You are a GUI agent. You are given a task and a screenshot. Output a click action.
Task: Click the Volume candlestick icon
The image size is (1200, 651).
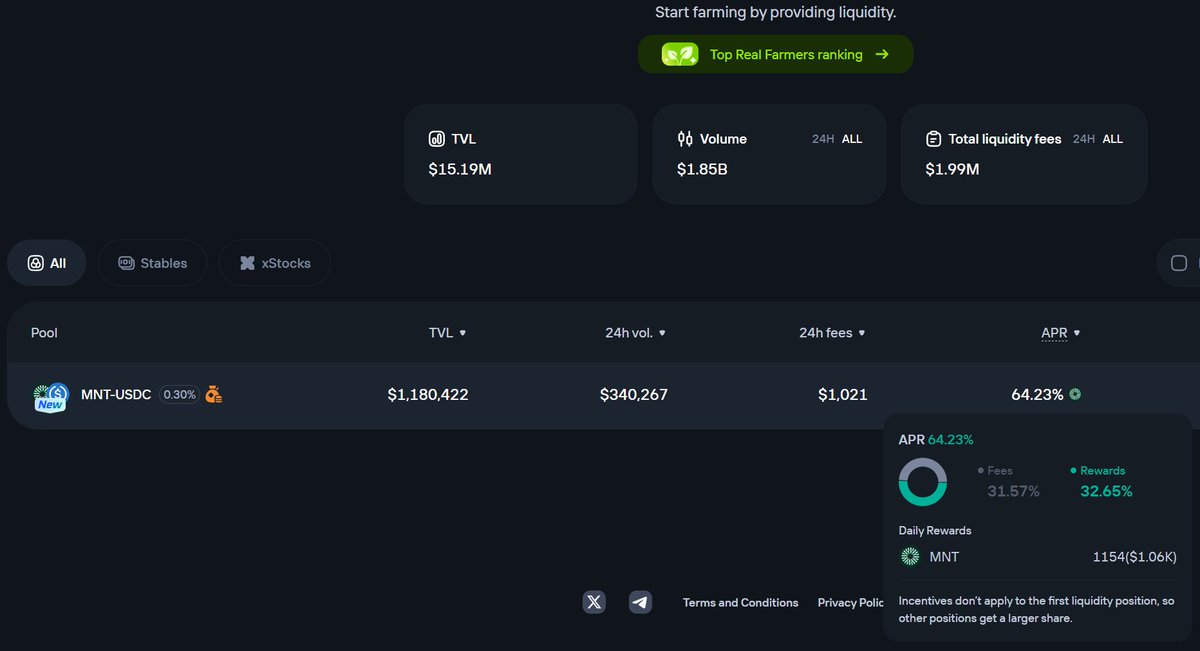[x=685, y=139]
